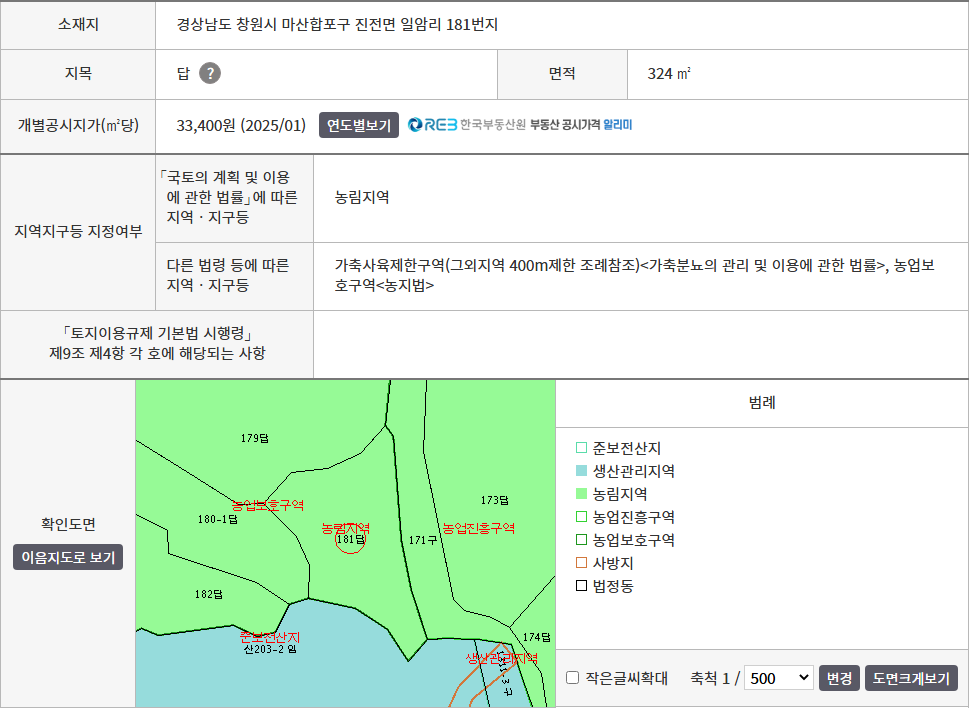Open the 도면크게보기 enlarged map view

tap(910, 678)
